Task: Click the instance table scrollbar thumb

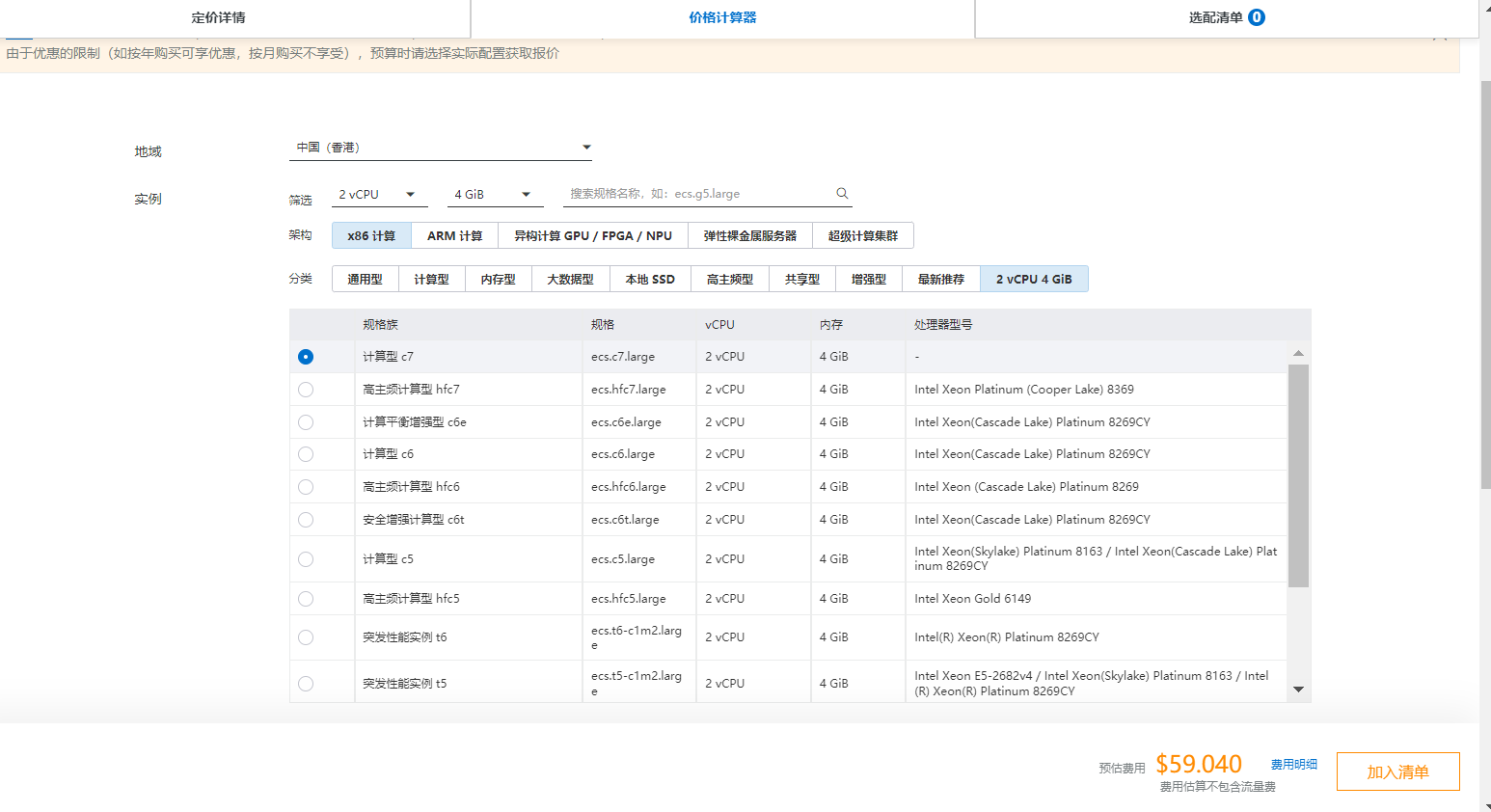Action: 1299,475
